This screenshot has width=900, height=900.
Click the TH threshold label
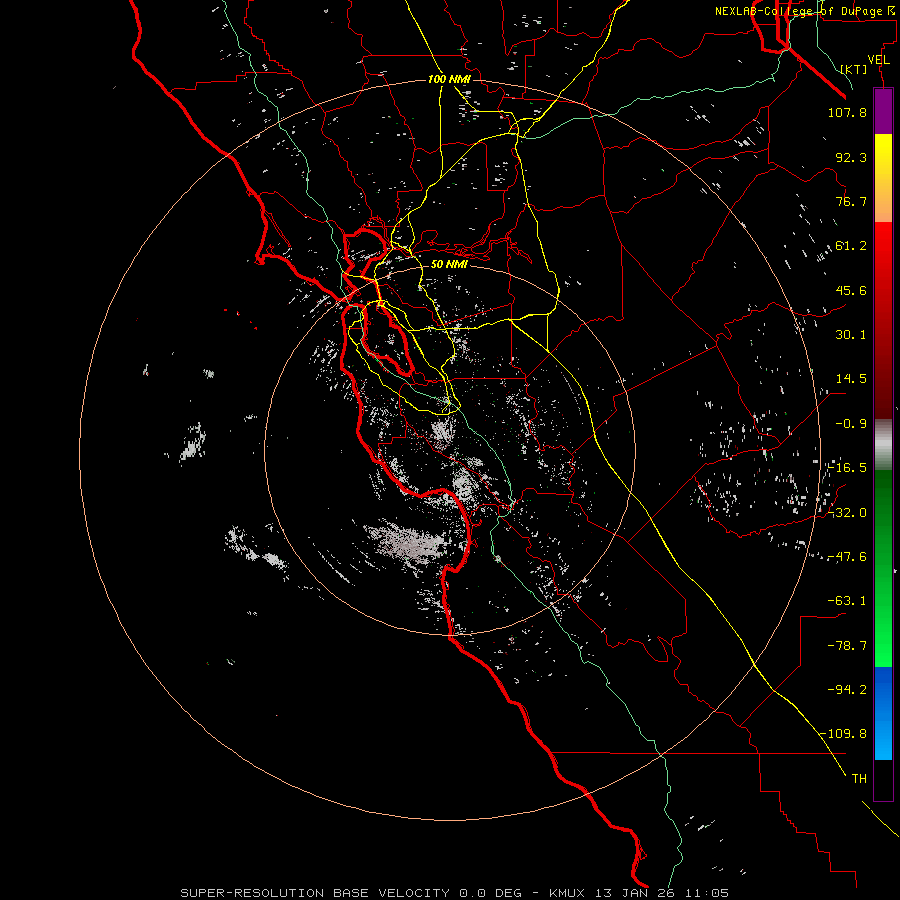coord(859,779)
